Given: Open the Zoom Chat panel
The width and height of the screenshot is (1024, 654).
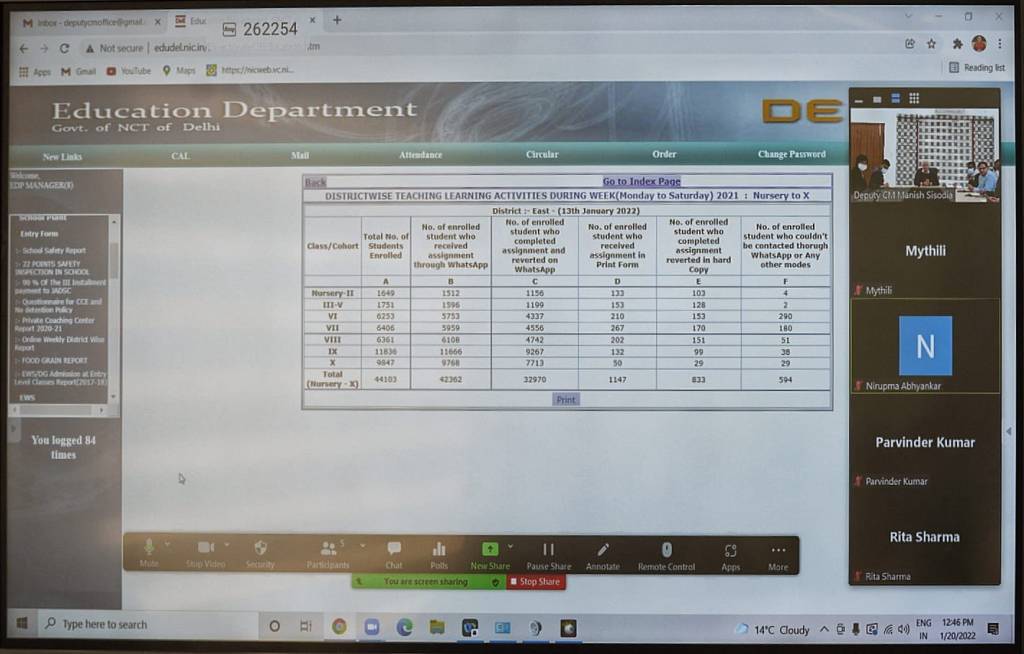Looking at the screenshot, I should [x=394, y=552].
